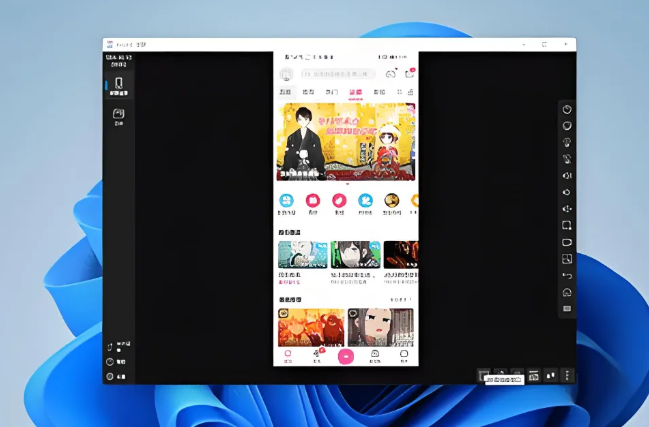Image resolution: width=649 pixels, height=427 pixels.
Task: Click the rounded rectangle icon in right toolbar
Action: click(x=567, y=242)
